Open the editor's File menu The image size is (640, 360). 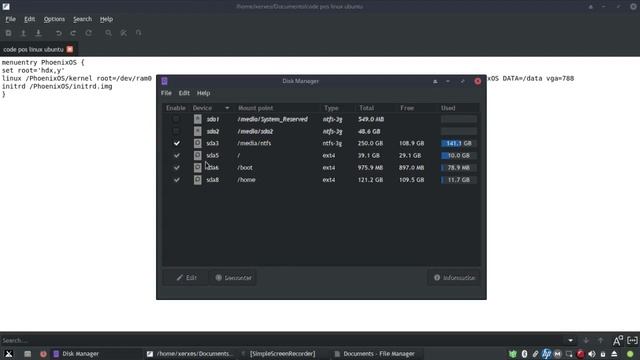pyautogui.click(x=10, y=19)
